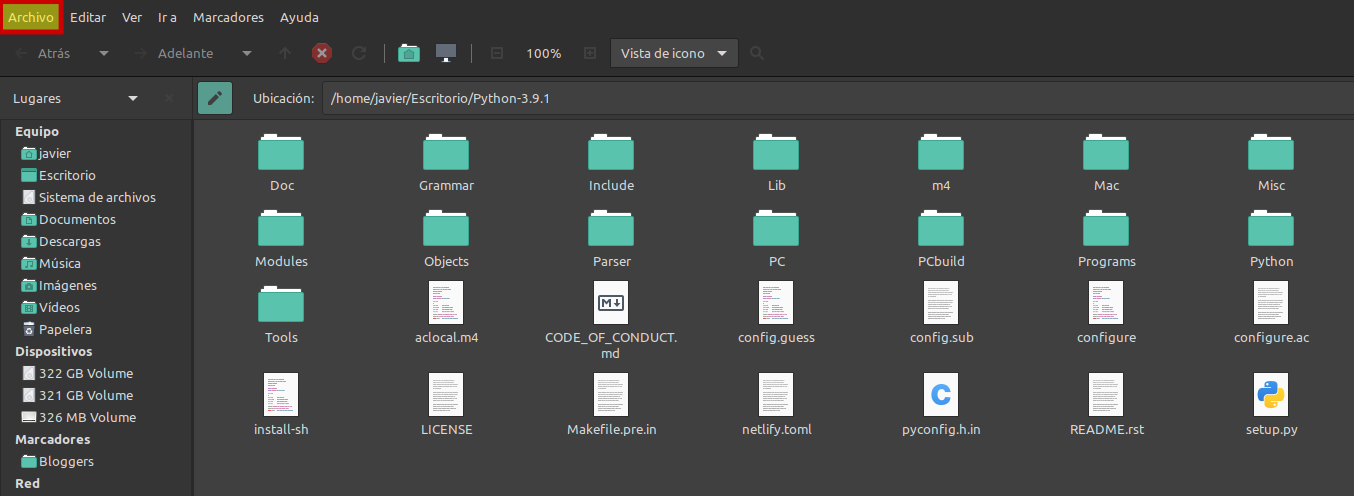Image resolution: width=1354 pixels, height=496 pixels.
Task: Select the Doc folder icon
Action: [x=281, y=151]
